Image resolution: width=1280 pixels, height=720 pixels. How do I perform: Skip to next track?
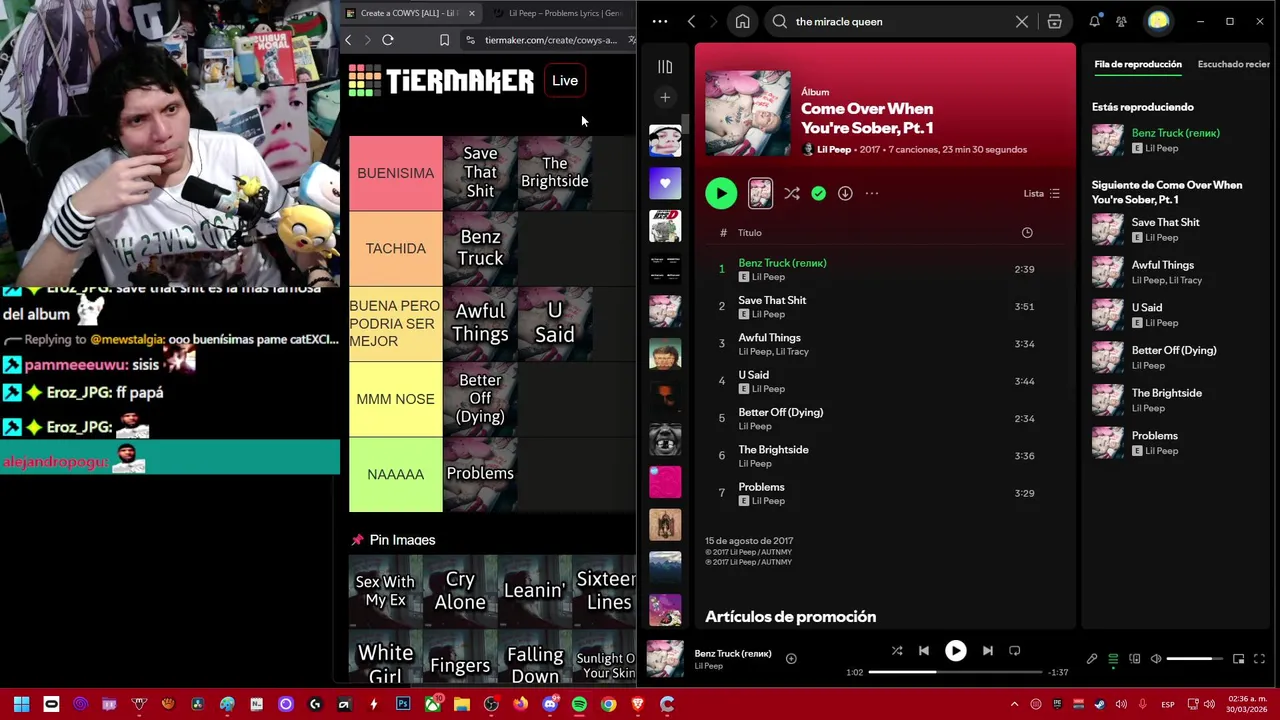(987, 650)
